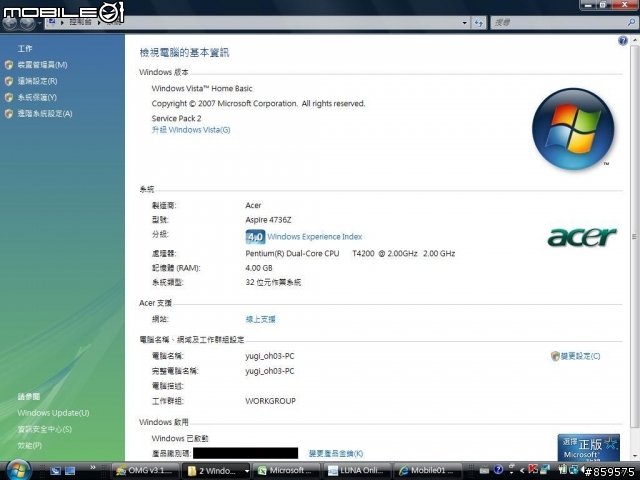Click the Aspire 4736Z model text
This screenshot has width=640, height=480.
268,220
